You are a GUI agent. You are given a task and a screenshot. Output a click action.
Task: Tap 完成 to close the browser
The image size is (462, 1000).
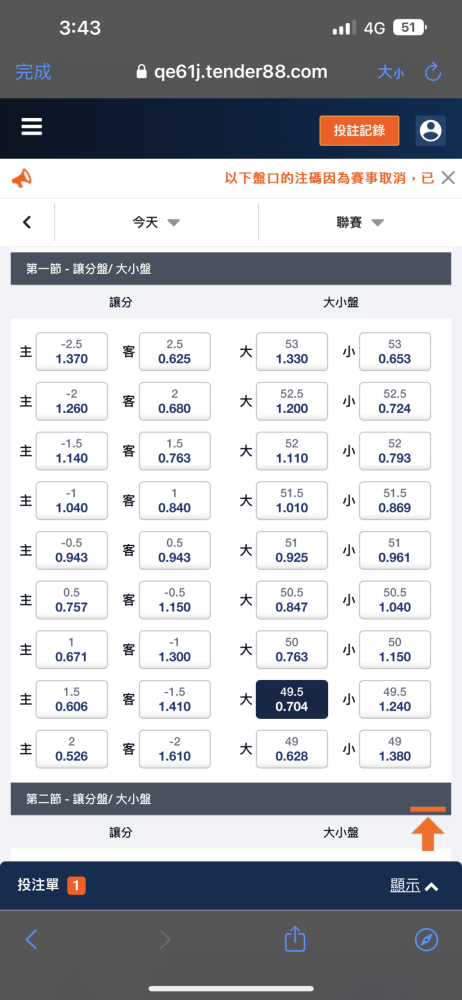(33, 72)
